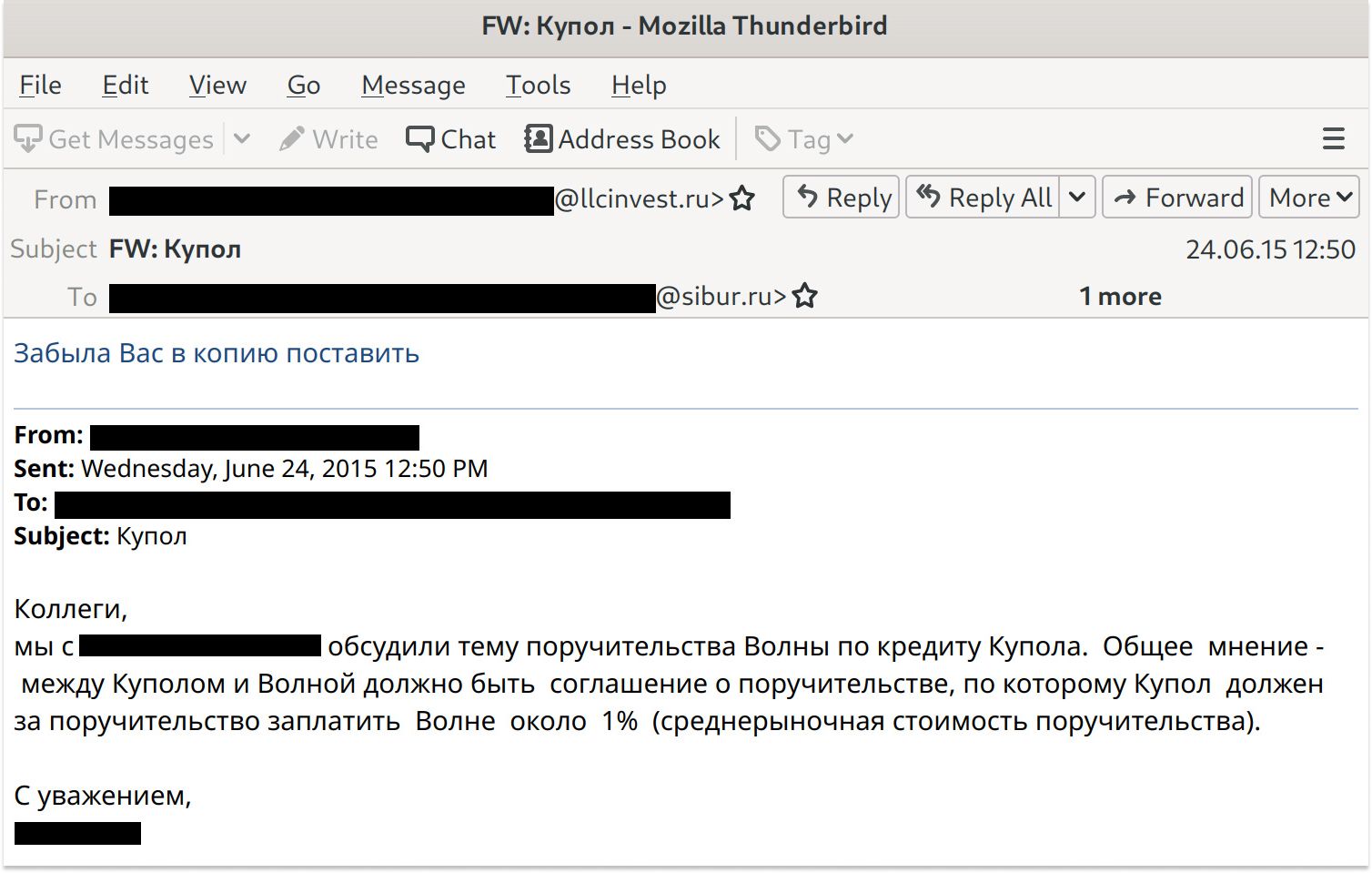1372x873 pixels.
Task: Forward this message
Action: [1177, 198]
